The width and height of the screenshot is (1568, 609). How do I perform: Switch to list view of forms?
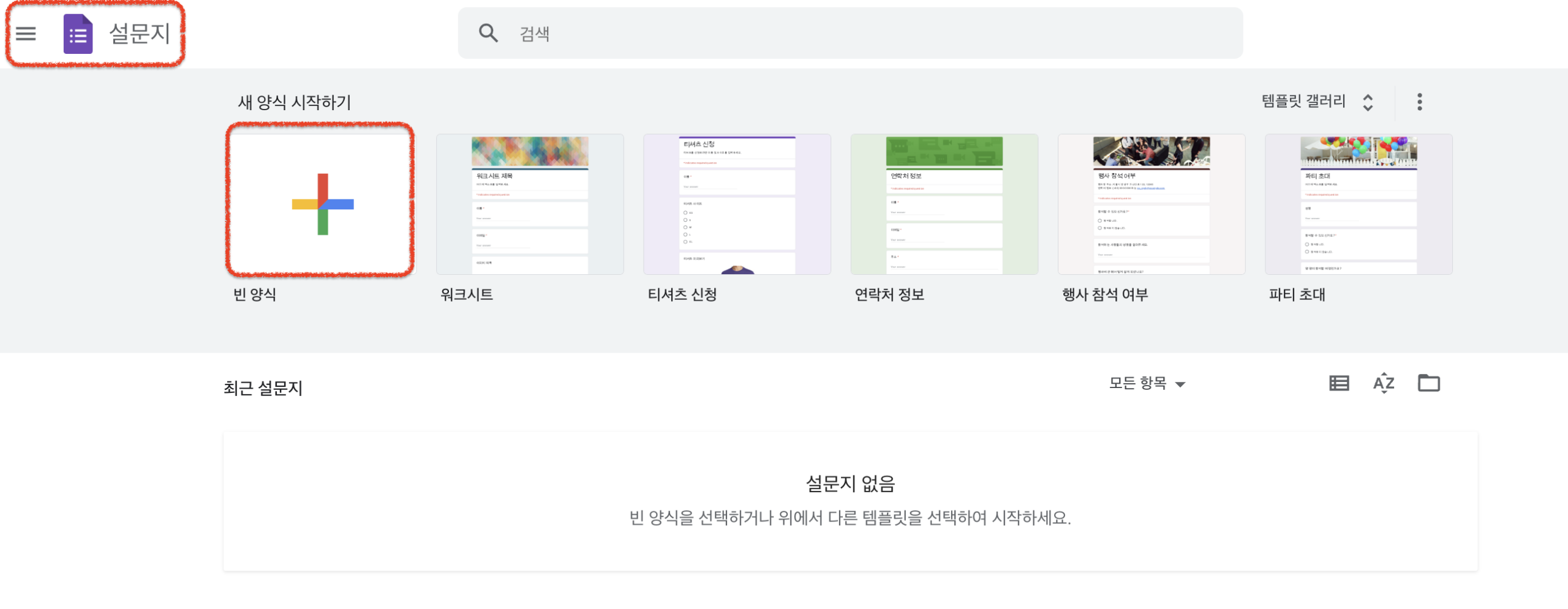click(1340, 383)
